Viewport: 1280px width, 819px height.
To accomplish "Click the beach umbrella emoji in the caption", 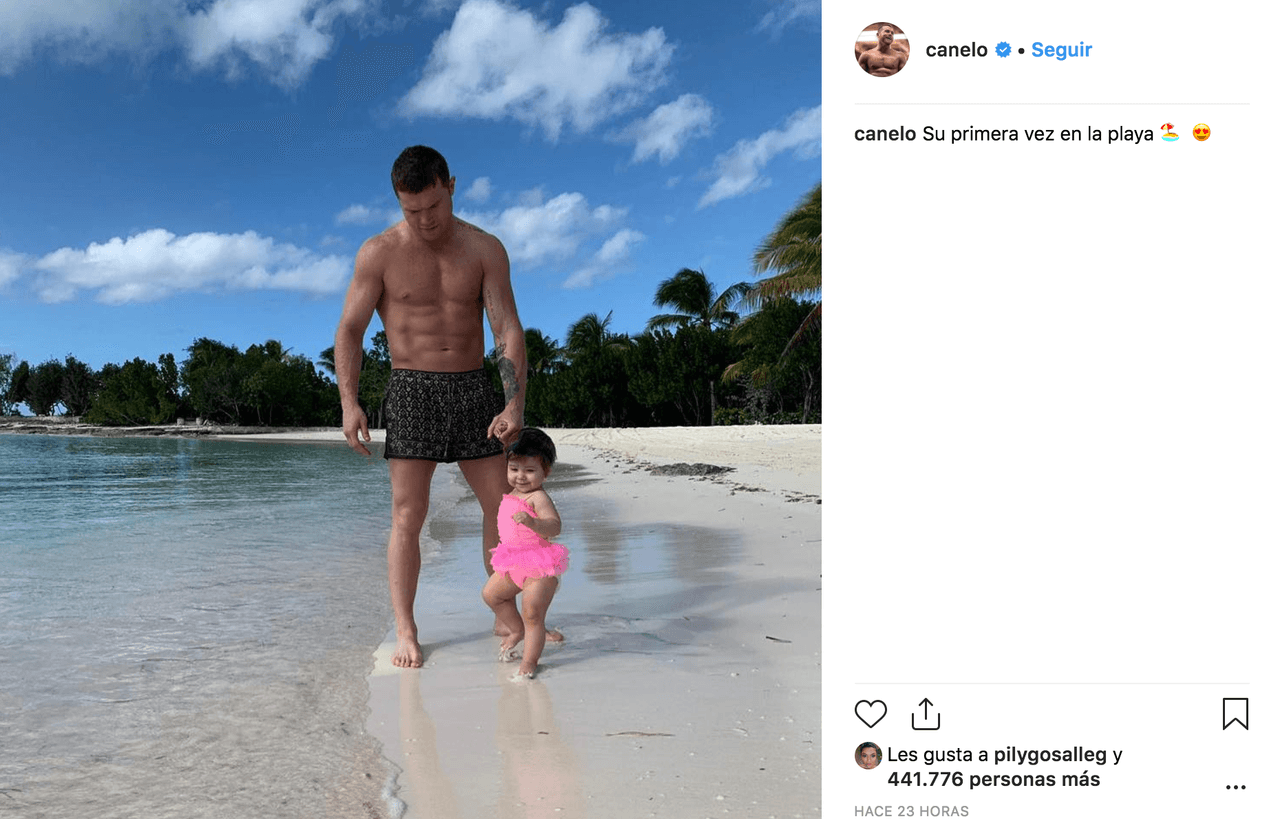I will [1169, 132].
